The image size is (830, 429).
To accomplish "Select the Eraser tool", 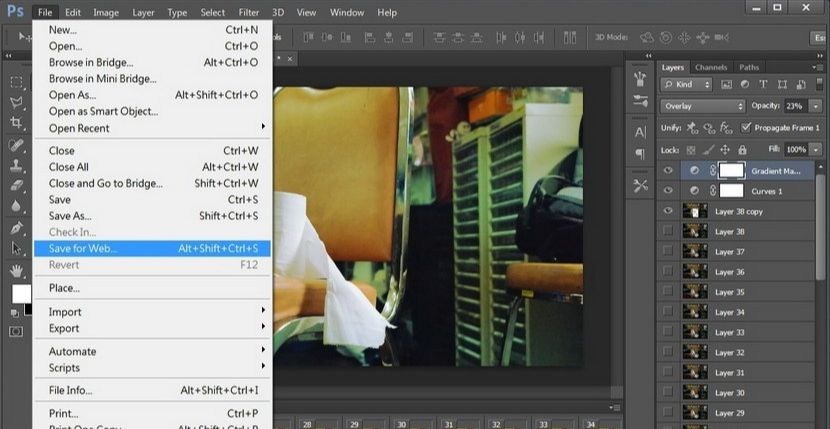I will [x=16, y=185].
